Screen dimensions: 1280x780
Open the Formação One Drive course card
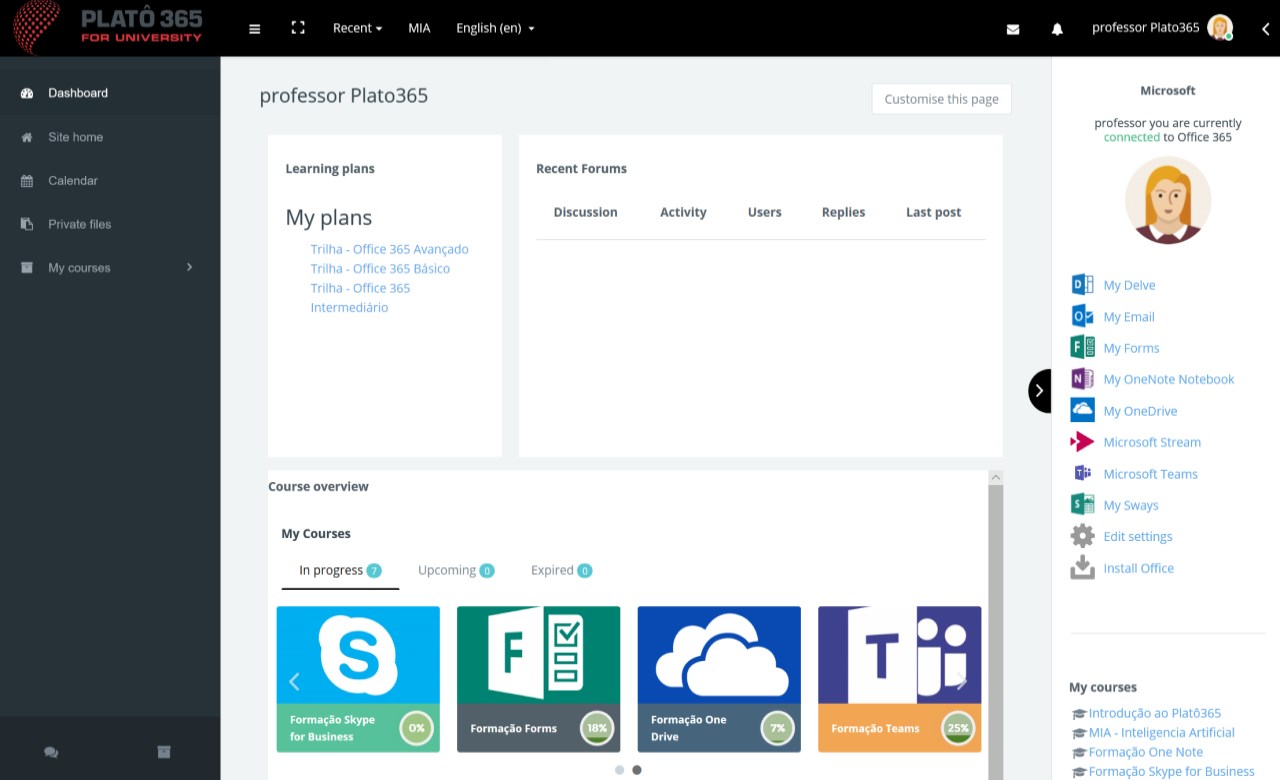click(x=719, y=679)
